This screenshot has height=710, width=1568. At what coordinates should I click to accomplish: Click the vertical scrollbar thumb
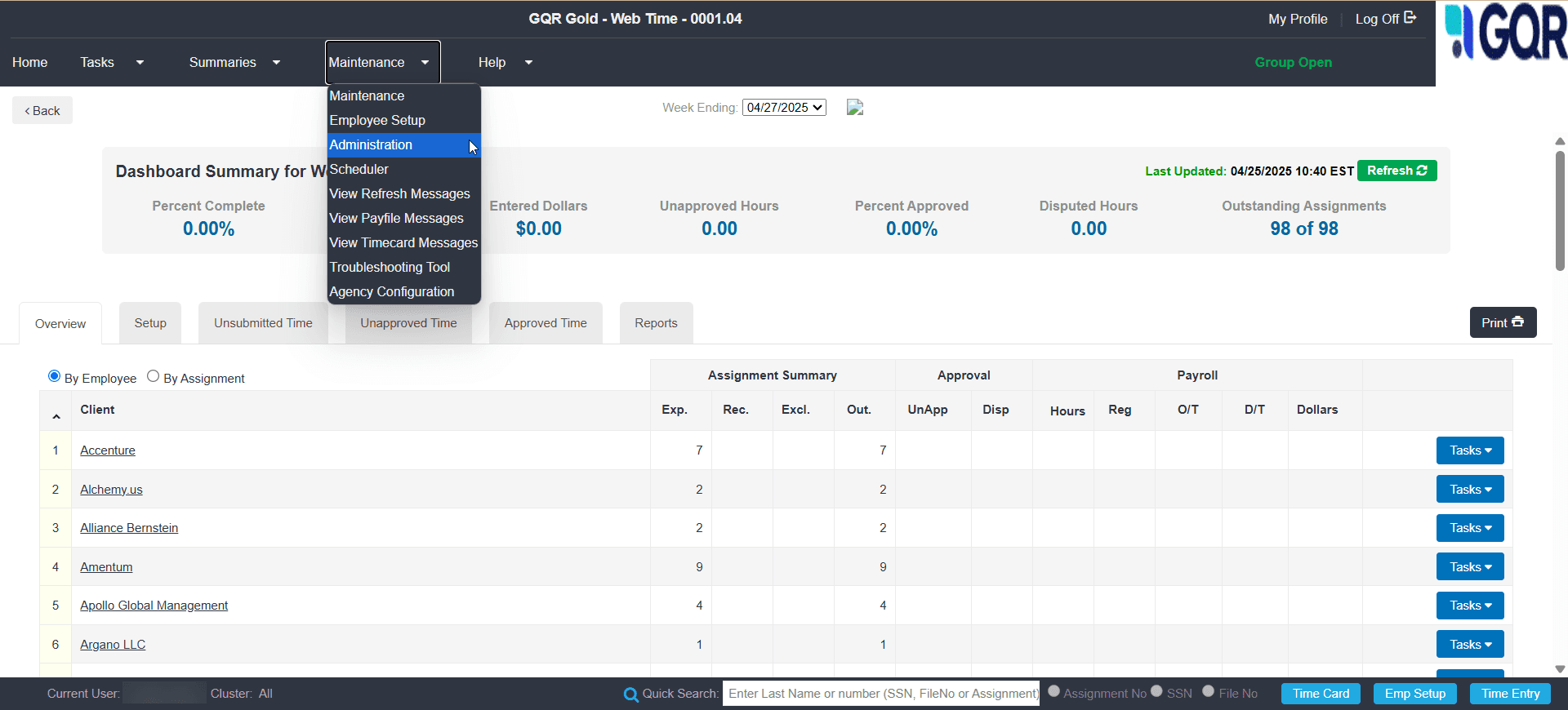point(1560,211)
